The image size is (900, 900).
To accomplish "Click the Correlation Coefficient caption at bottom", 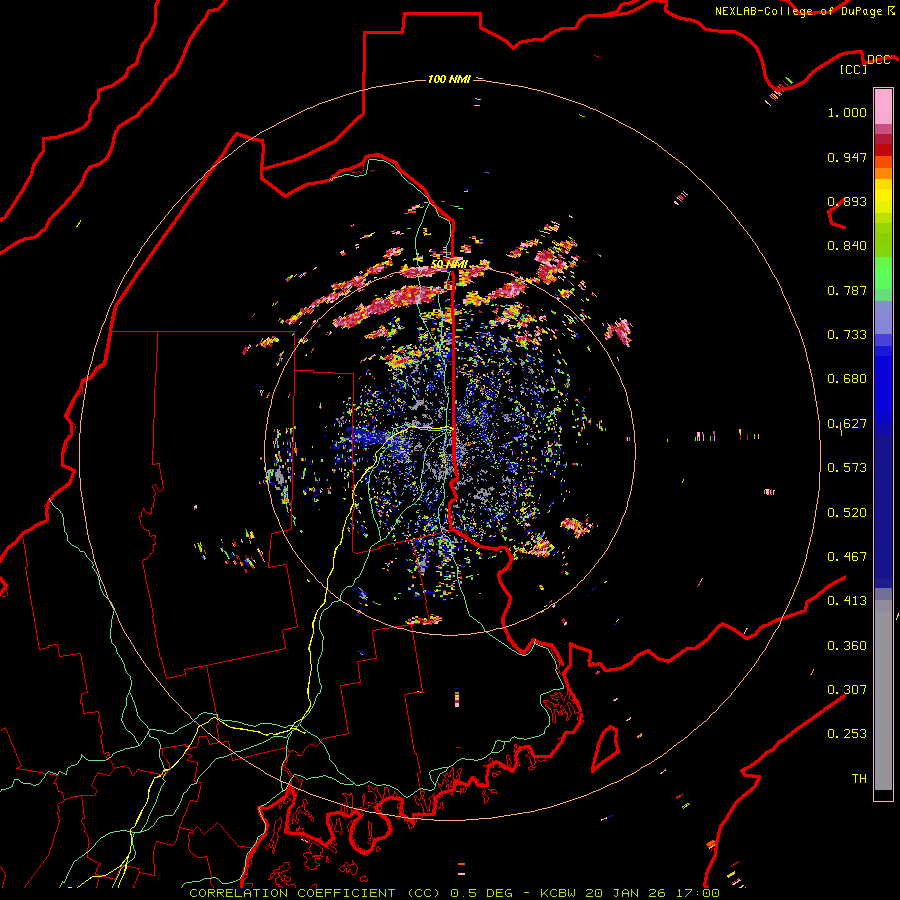I will [454, 893].
